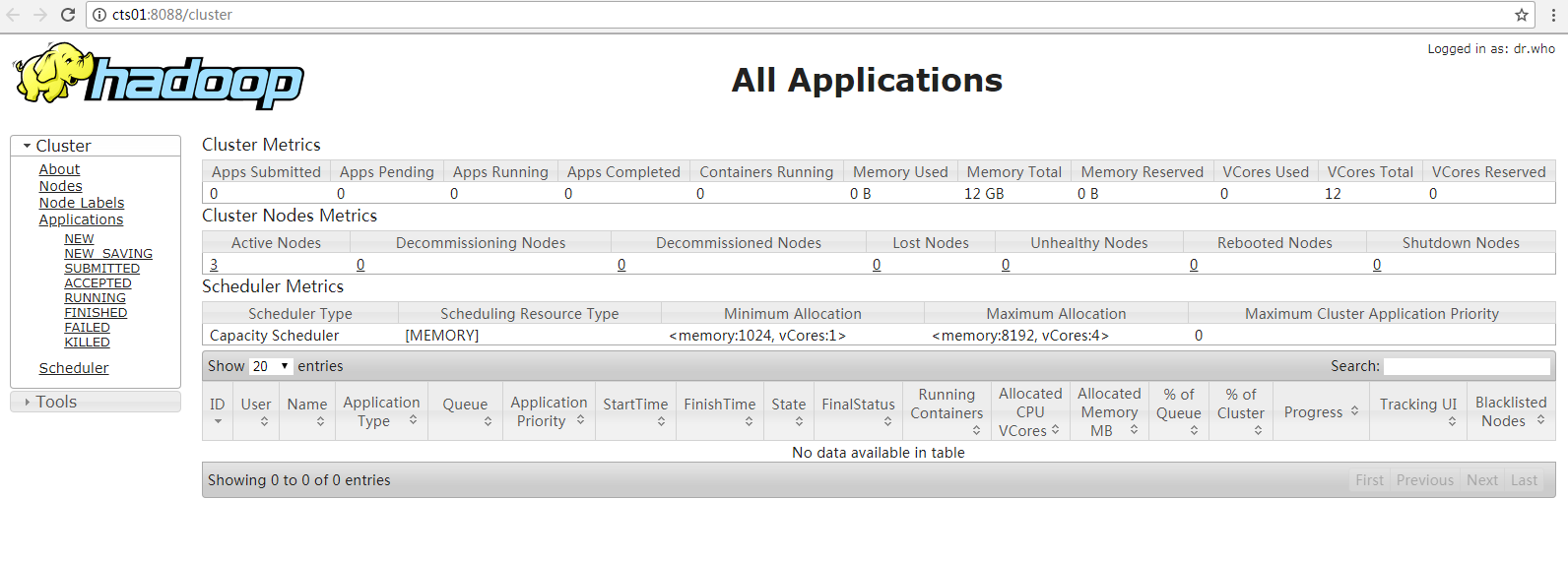Click the Shutdown Nodes count link
This screenshot has height=562, width=1568.
point(1377,265)
